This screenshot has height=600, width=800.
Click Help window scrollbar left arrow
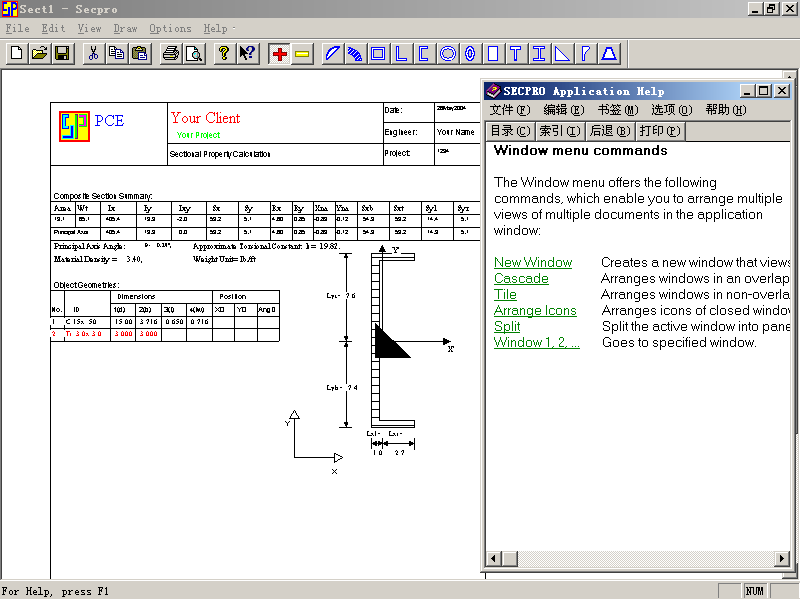pos(493,559)
